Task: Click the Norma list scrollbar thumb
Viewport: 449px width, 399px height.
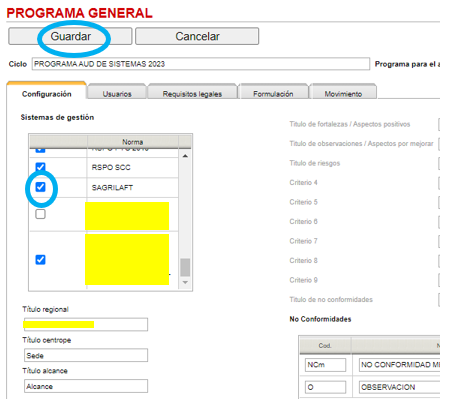Action: coord(185,267)
